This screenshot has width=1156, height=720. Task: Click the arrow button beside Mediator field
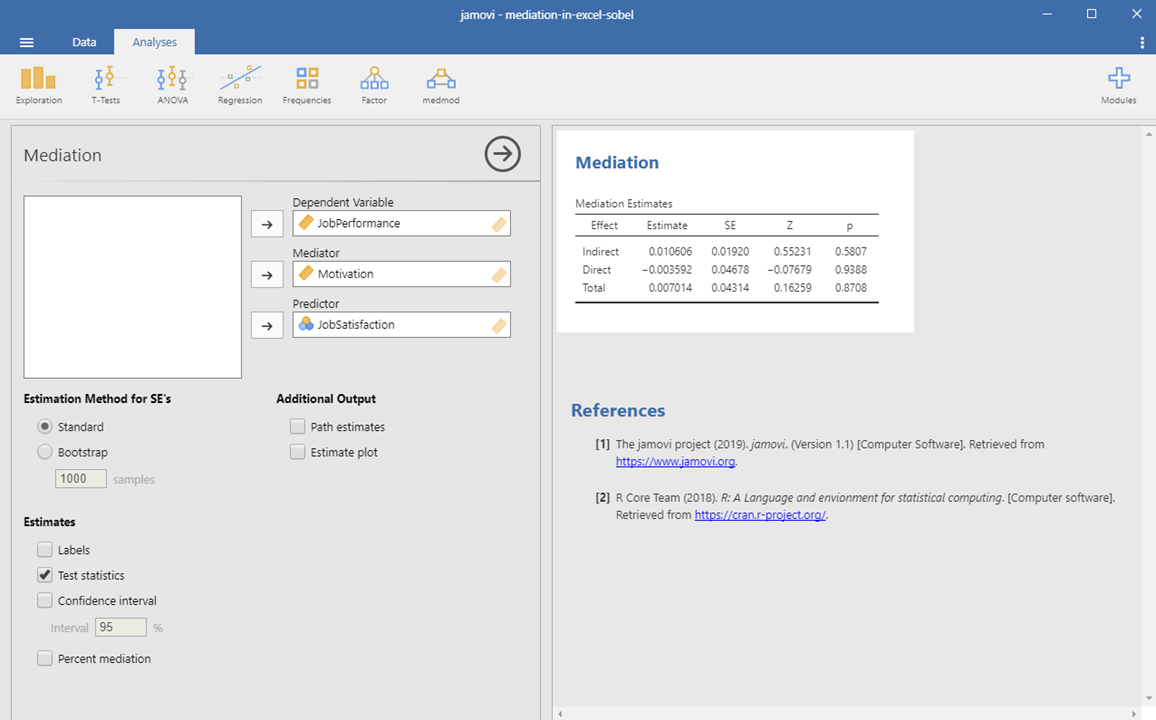pos(267,275)
